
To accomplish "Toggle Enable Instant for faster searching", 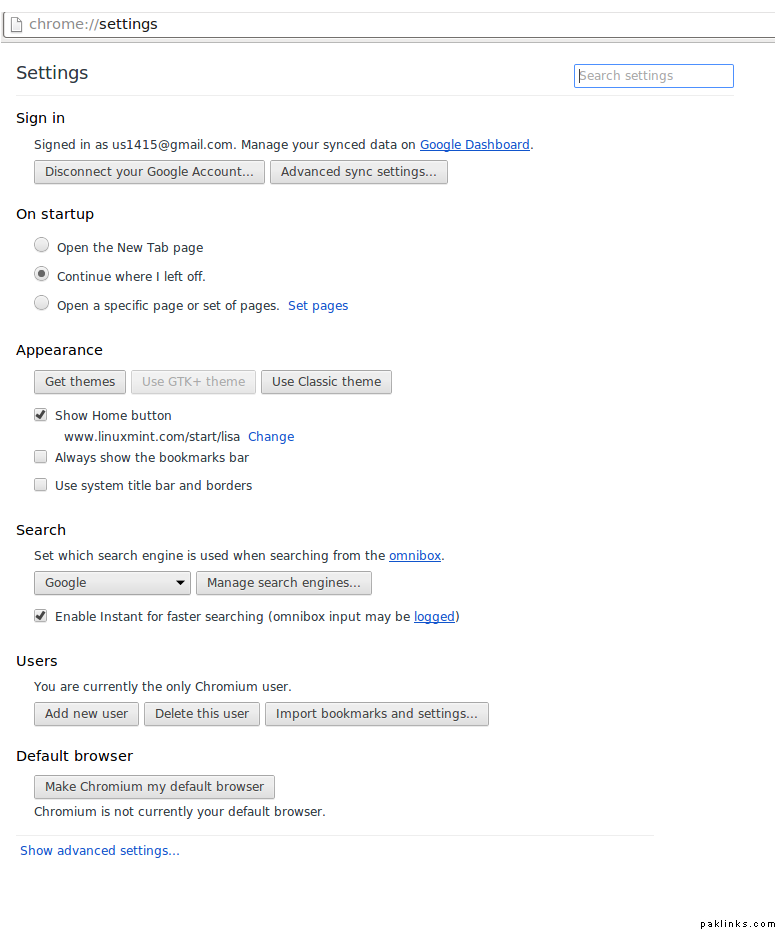I will point(41,616).
